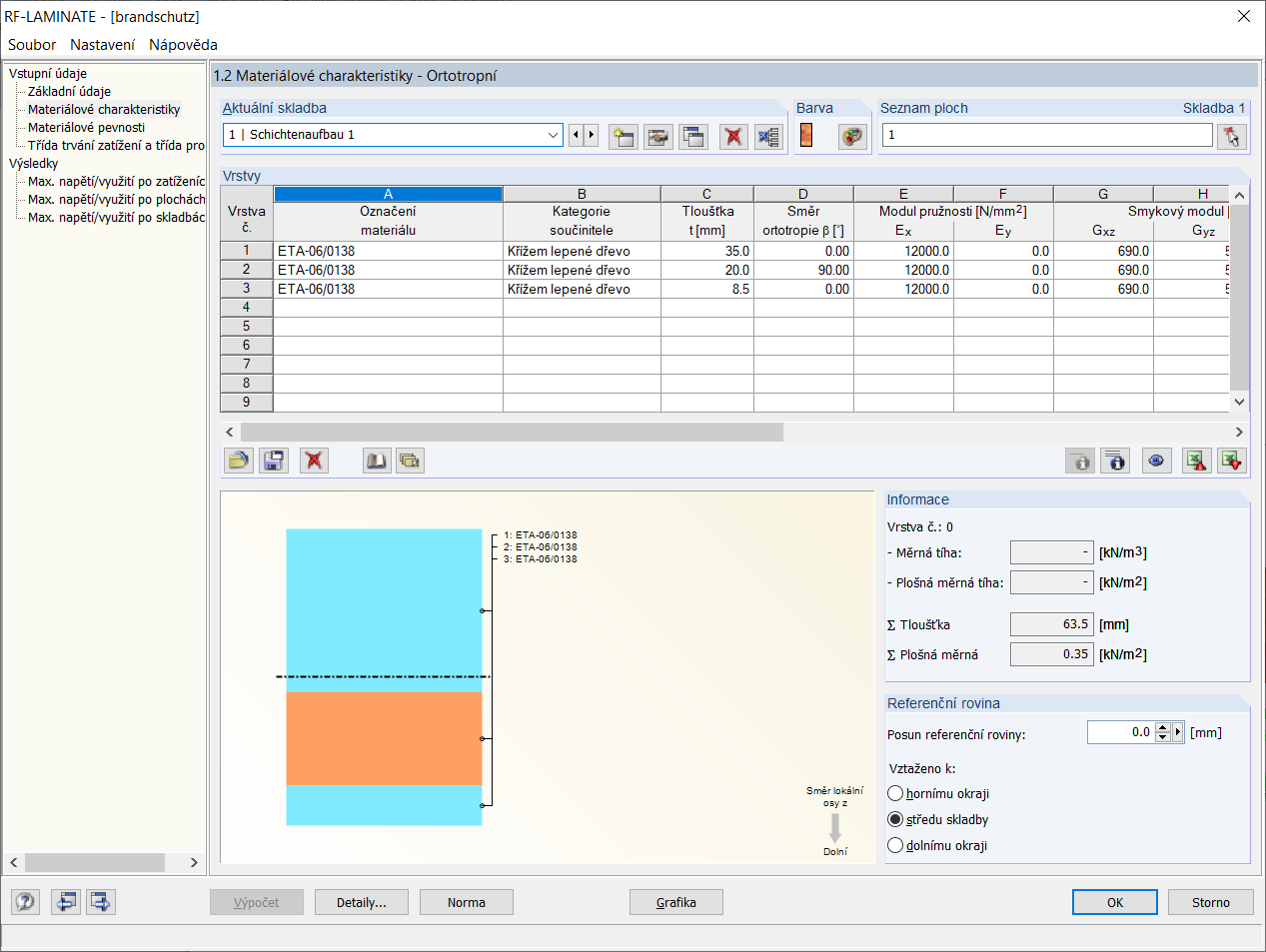Open color palette editor icon

click(852, 136)
